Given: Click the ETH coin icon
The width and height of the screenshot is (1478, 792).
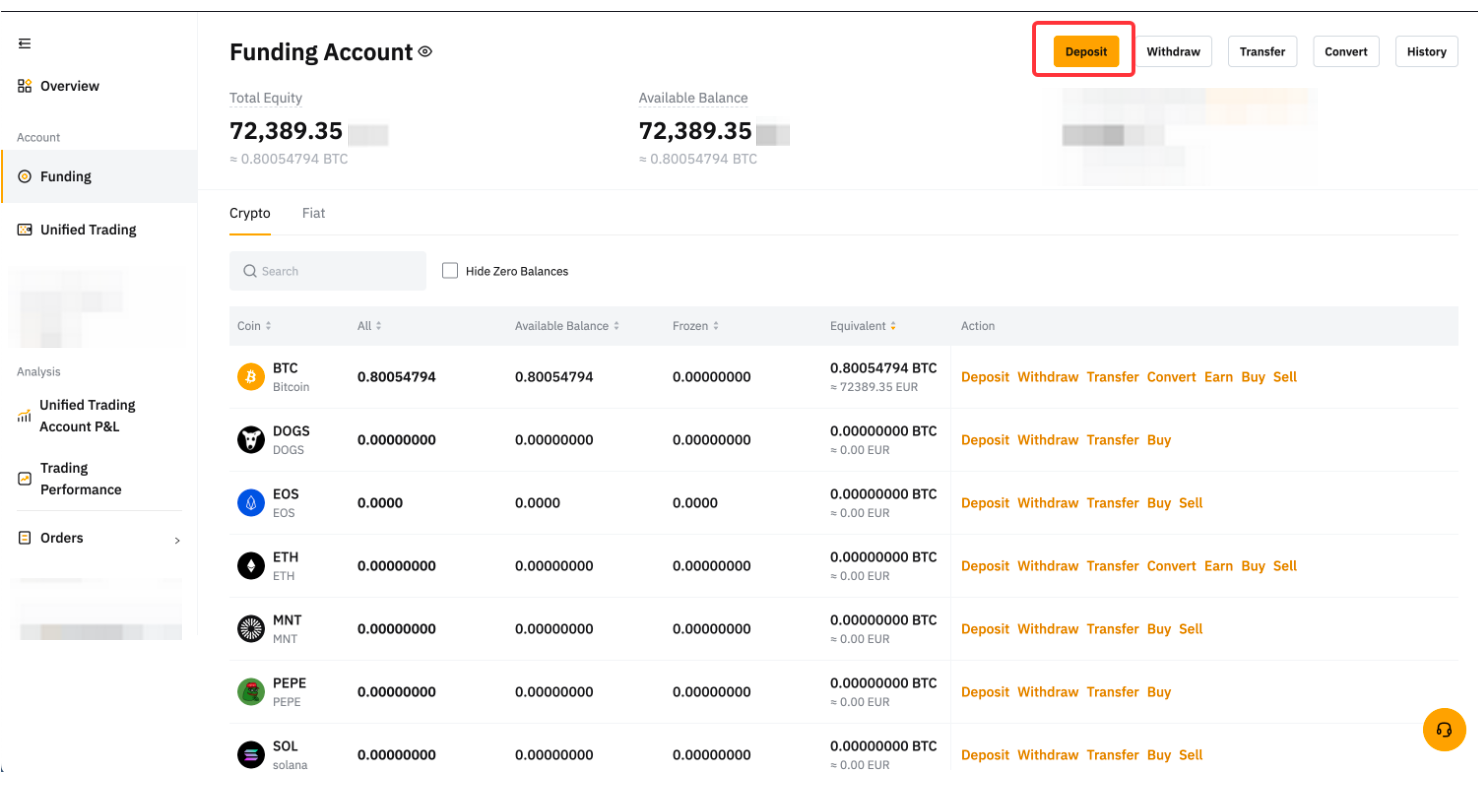Looking at the screenshot, I should point(251,566).
